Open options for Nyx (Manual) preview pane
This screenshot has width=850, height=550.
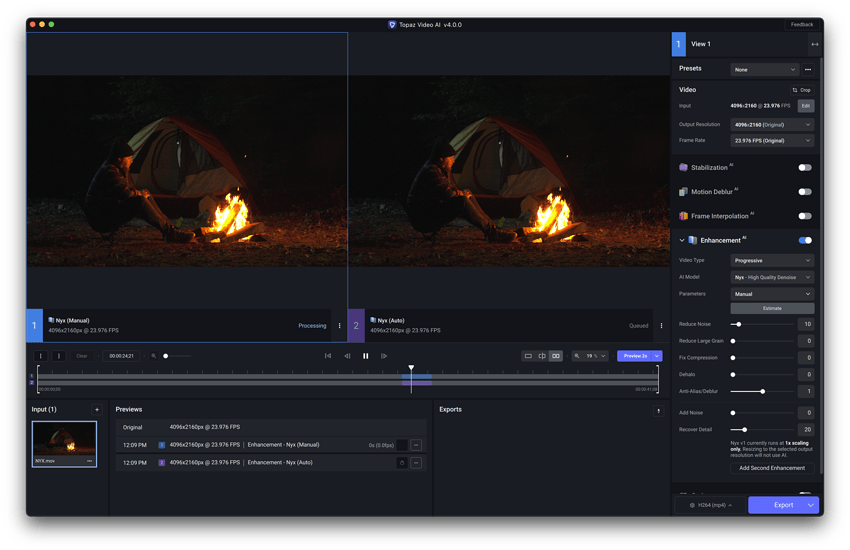point(340,325)
